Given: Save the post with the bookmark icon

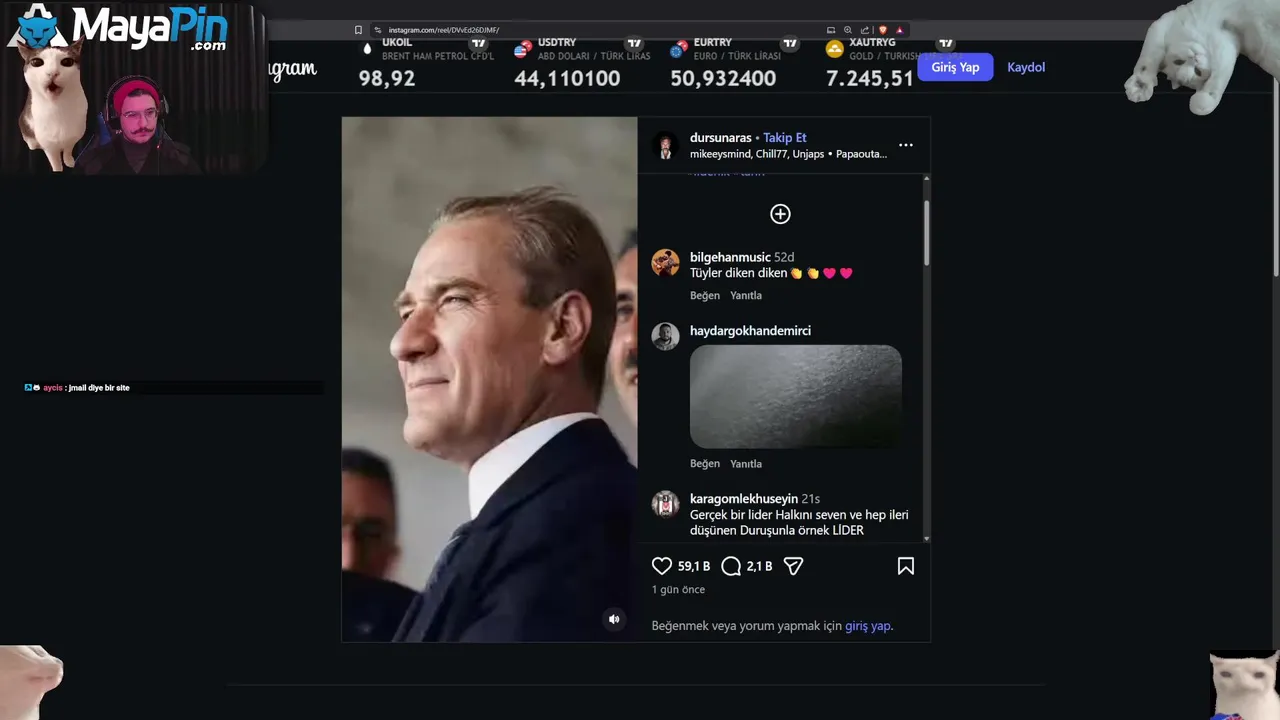Looking at the screenshot, I should (905, 566).
